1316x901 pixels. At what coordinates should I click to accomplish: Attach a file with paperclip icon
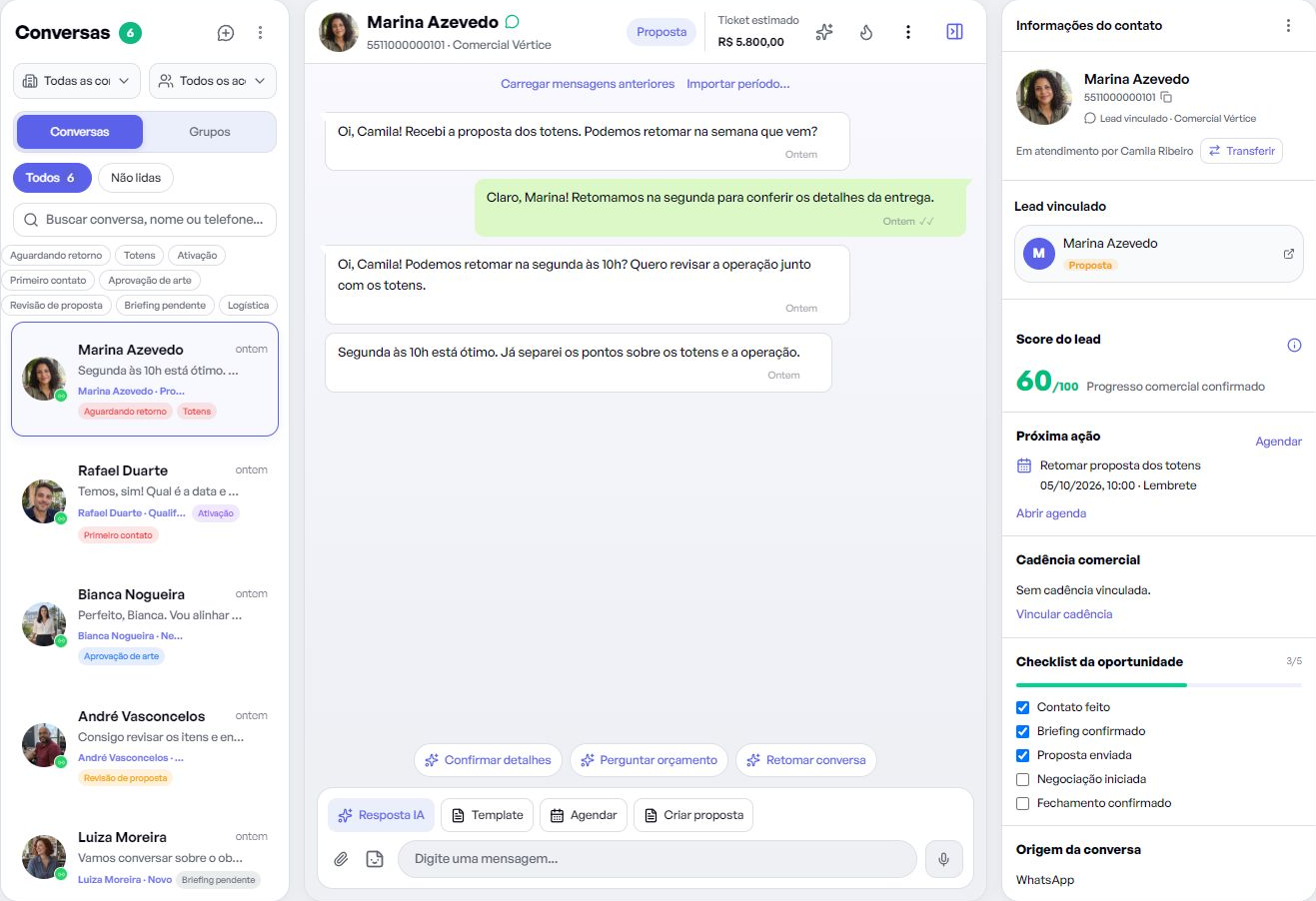(341, 859)
